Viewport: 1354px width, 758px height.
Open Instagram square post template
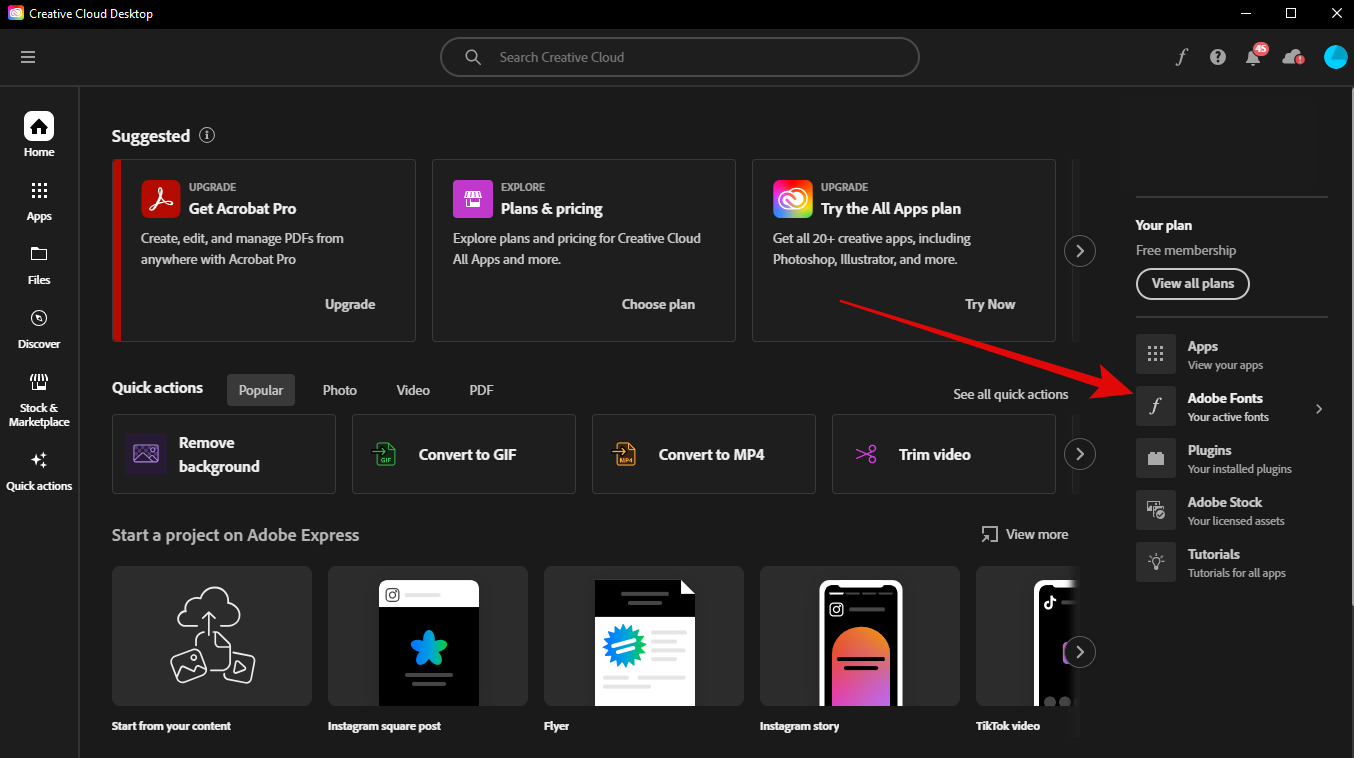[428, 636]
